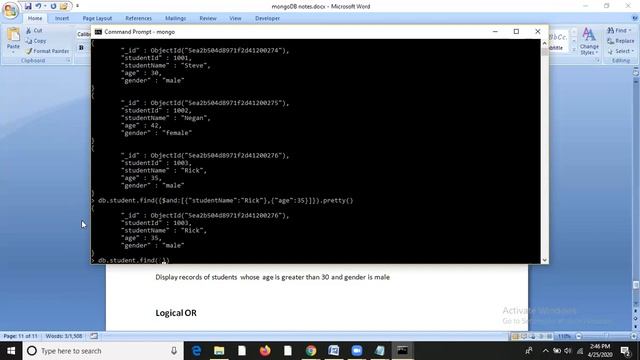This screenshot has height=360, width=640.
Task: Select Print Layout view in status bar
Action: click(516, 336)
